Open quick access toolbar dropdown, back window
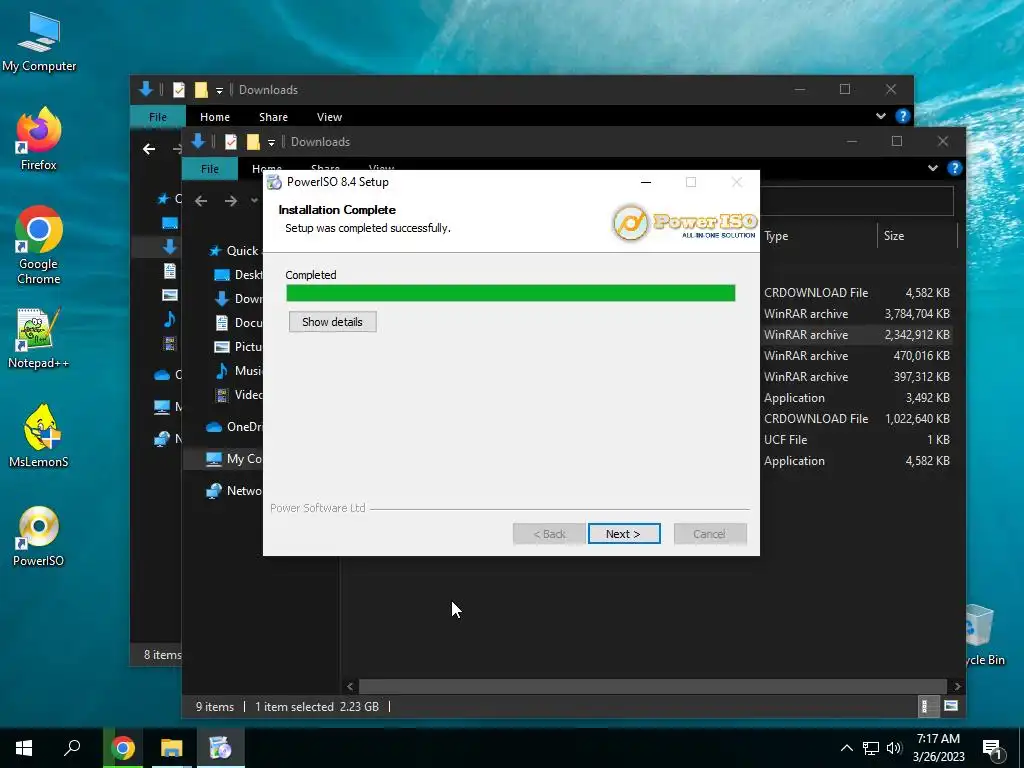The image size is (1024, 768). [x=219, y=90]
